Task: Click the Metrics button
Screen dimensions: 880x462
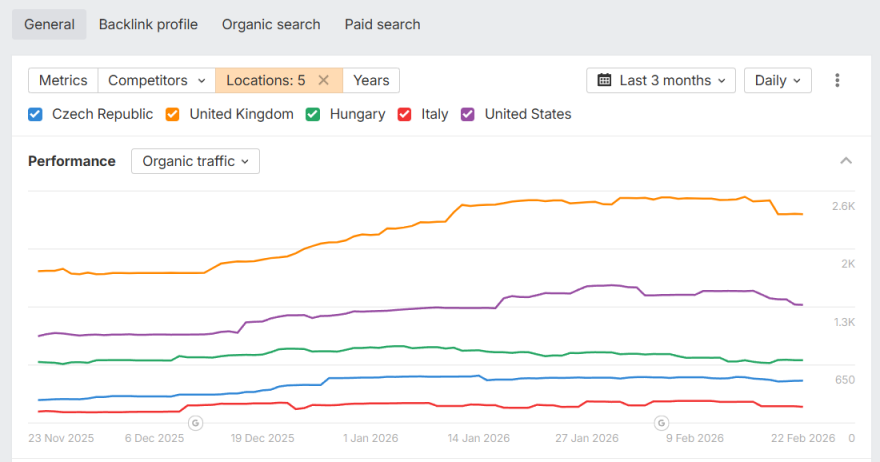Action: pos(63,80)
